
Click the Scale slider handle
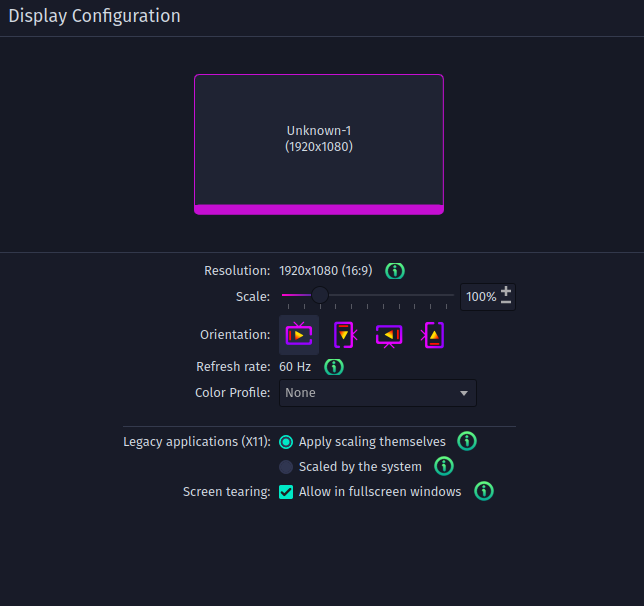[x=320, y=295]
